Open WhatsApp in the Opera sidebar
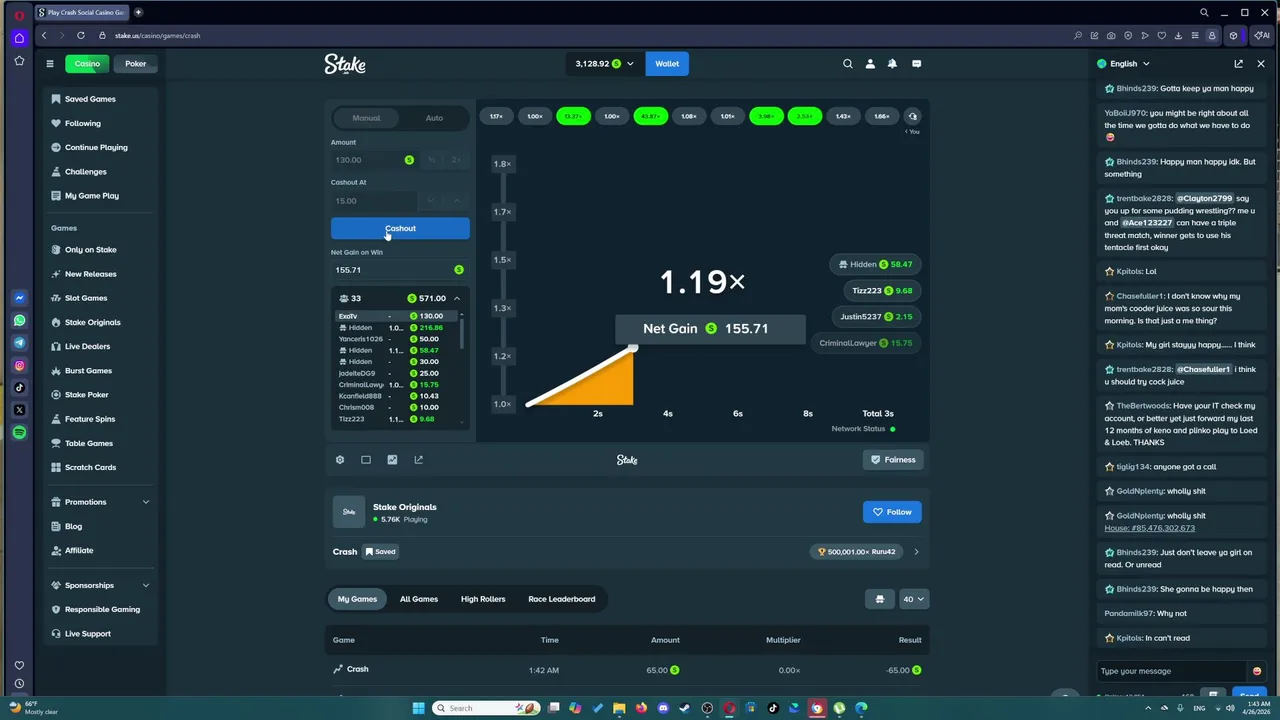The width and height of the screenshot is (1280, 720). pos(19,321)
